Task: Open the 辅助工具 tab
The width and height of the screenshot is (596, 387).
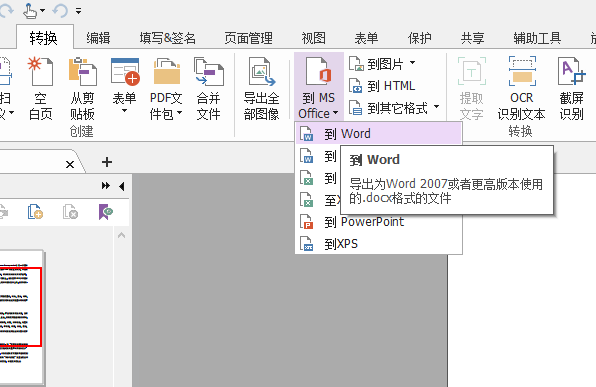Action: coord(537,38)
